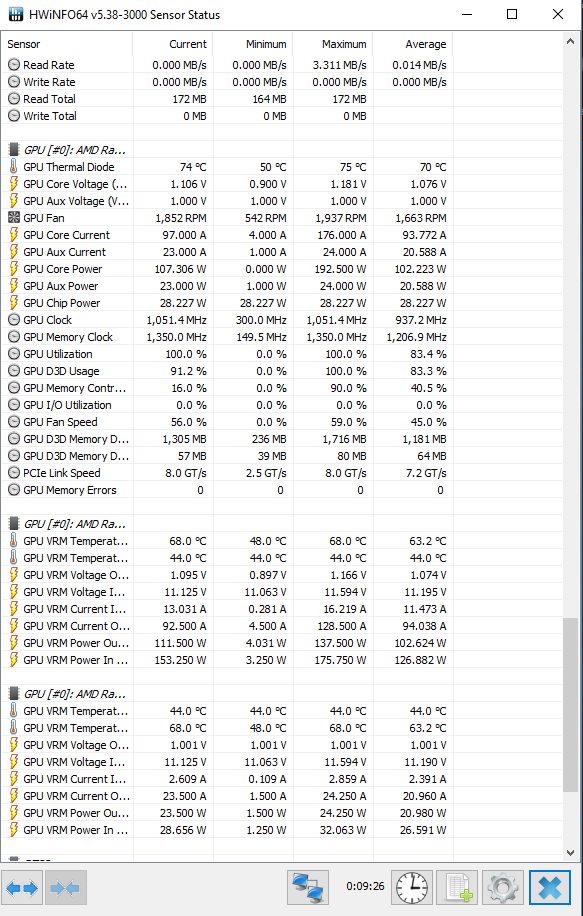Viewport: 583px width, 916px height.
Task: Click the 1,852 RPM current value
Action: (x=181, y=218)
